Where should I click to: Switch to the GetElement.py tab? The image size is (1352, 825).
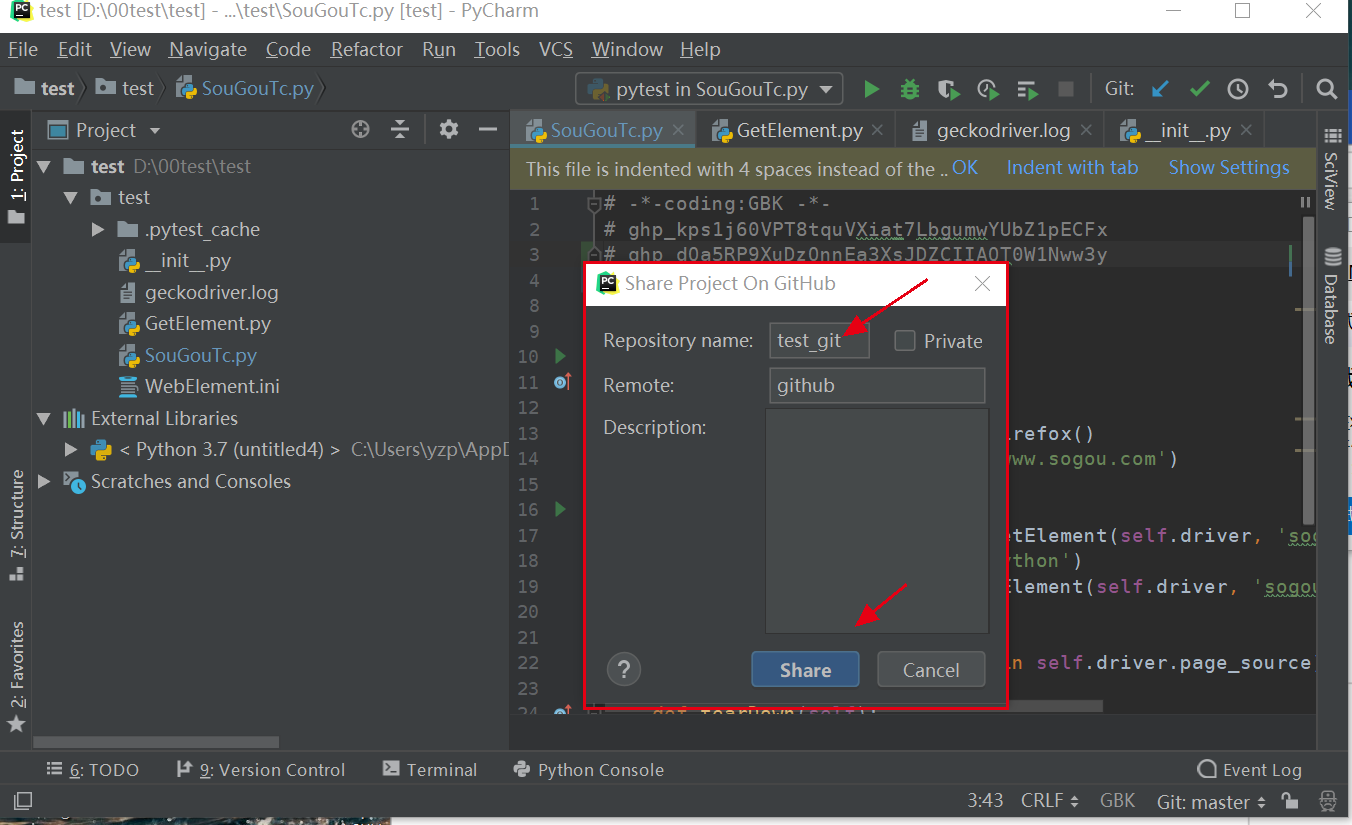(x=799, y=130)
